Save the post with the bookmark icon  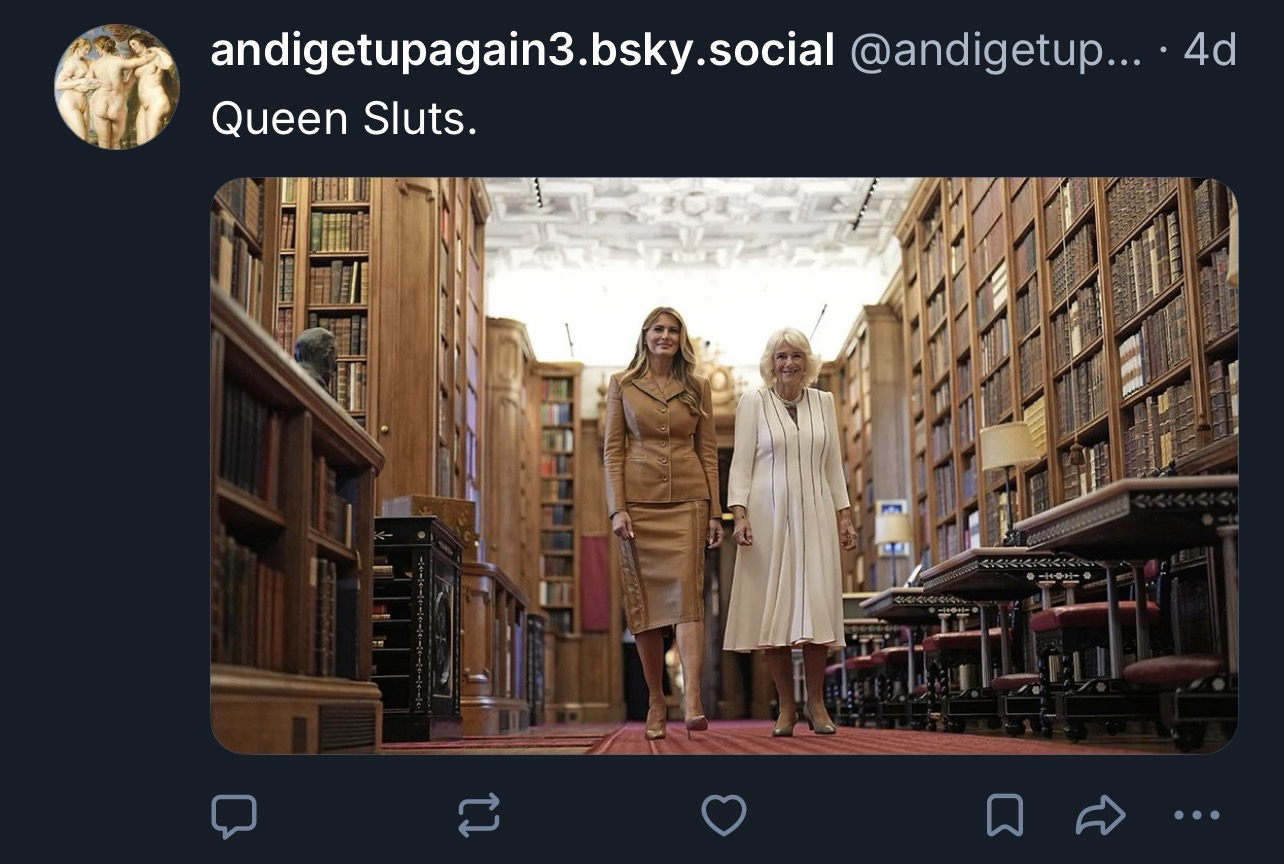coord(1004,815)
